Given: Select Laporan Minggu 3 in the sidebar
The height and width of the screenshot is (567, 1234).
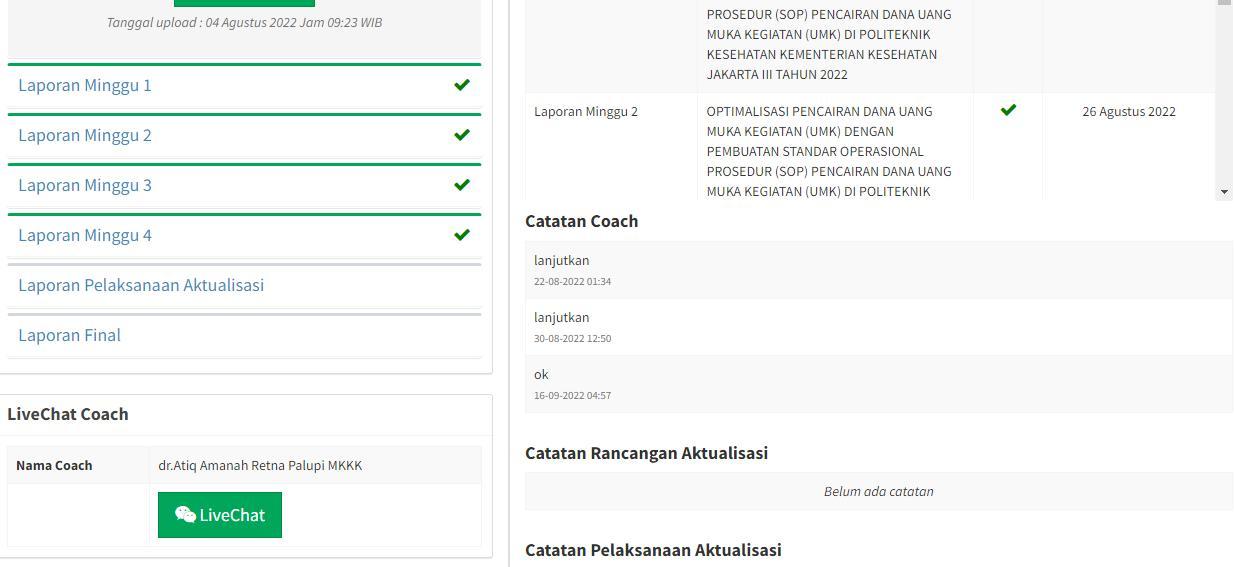Looking at the screenshot, I should click(x=85, y=186).
